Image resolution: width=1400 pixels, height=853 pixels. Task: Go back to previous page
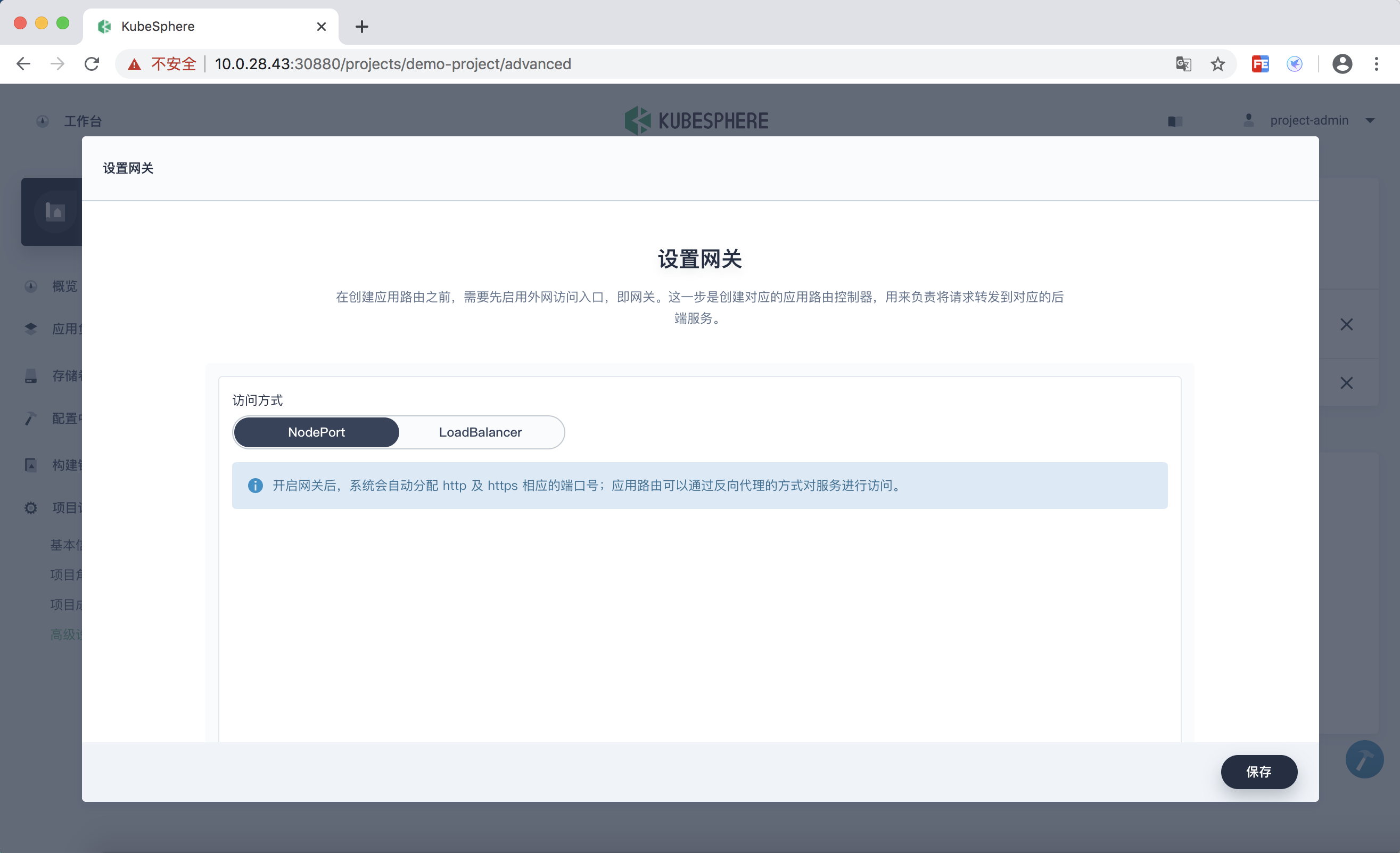(x=23, y=64)
